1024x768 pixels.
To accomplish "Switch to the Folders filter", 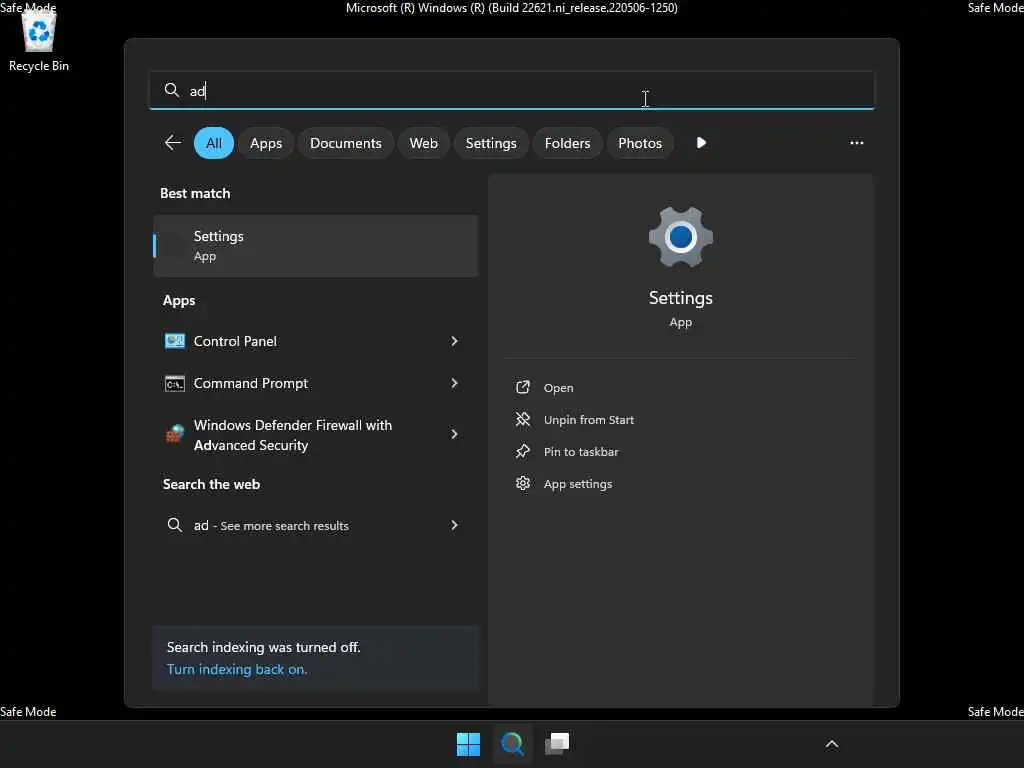I will (x=567, y=143).
